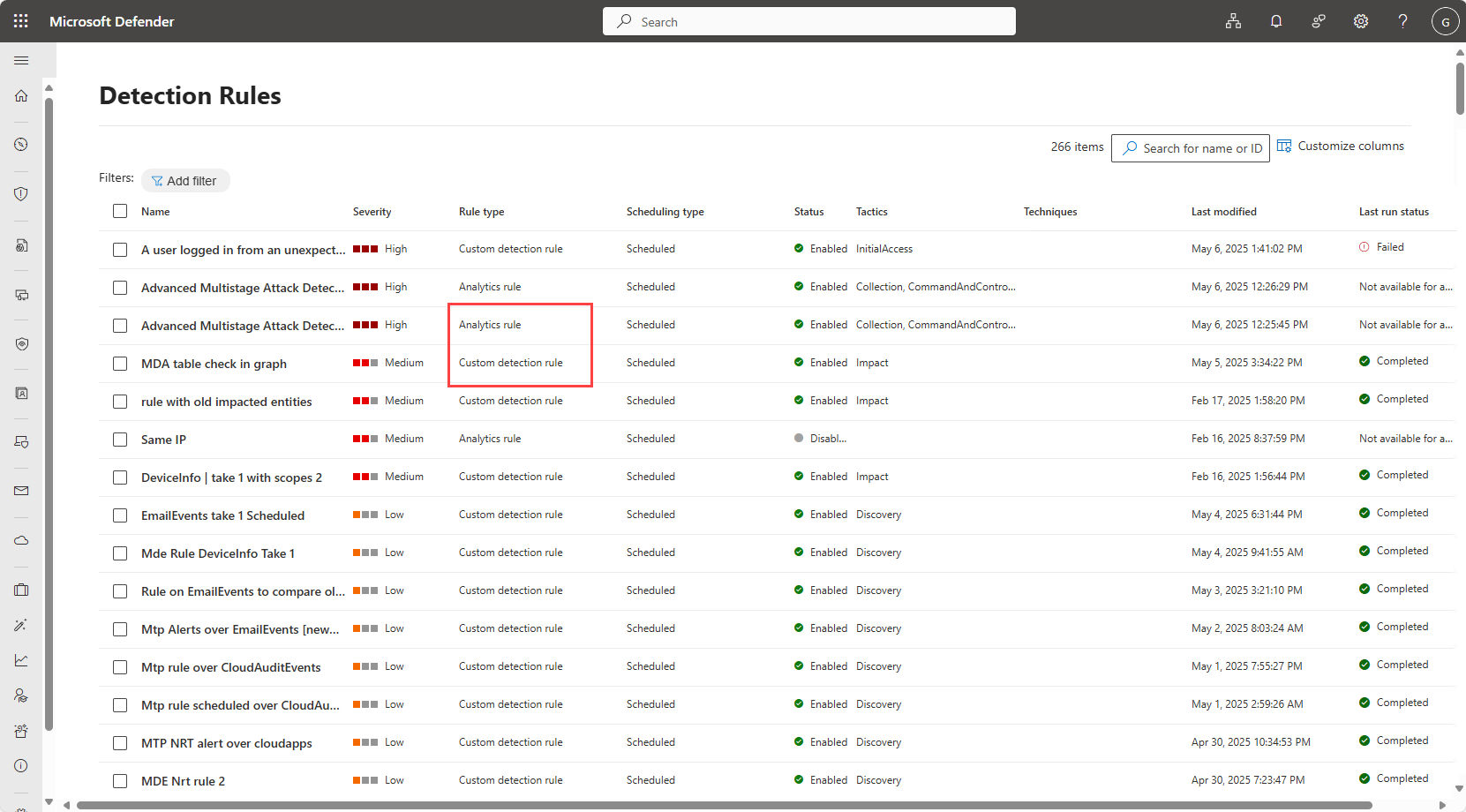Open the app launcher waffle icon

tap(21, 21)
